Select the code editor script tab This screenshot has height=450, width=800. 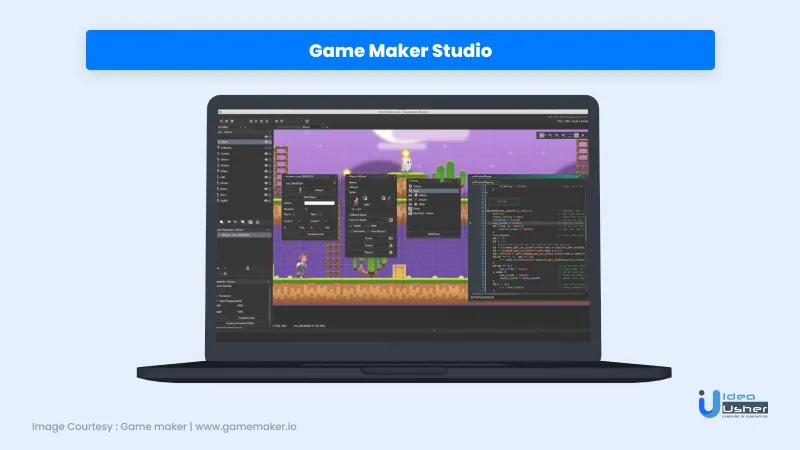483,182
